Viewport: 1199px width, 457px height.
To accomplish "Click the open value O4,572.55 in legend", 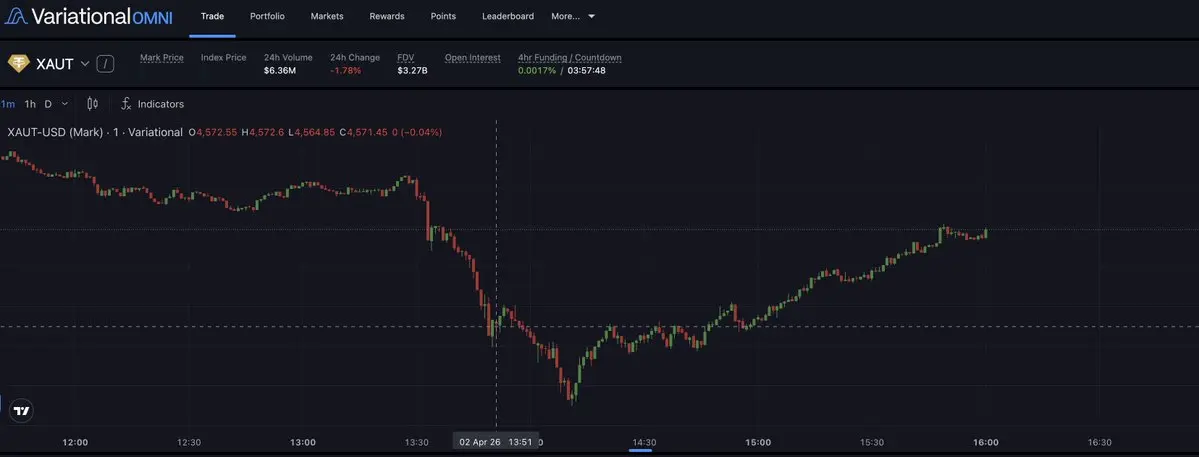I will 213,132.
